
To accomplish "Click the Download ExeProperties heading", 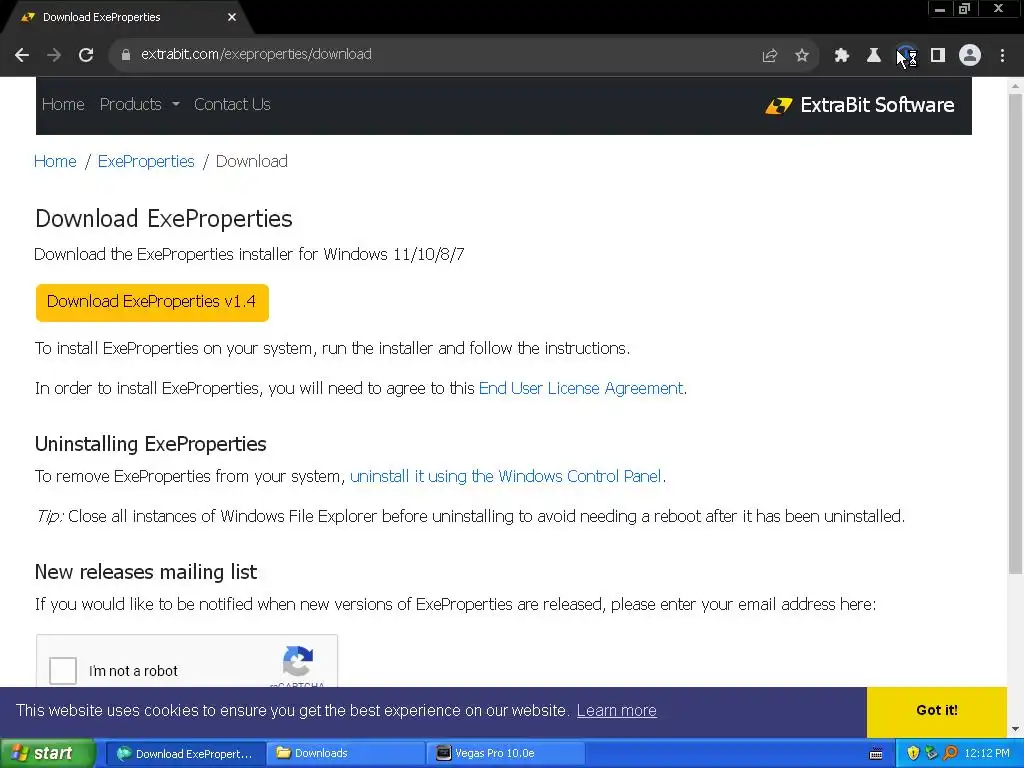I will (164, 219).
